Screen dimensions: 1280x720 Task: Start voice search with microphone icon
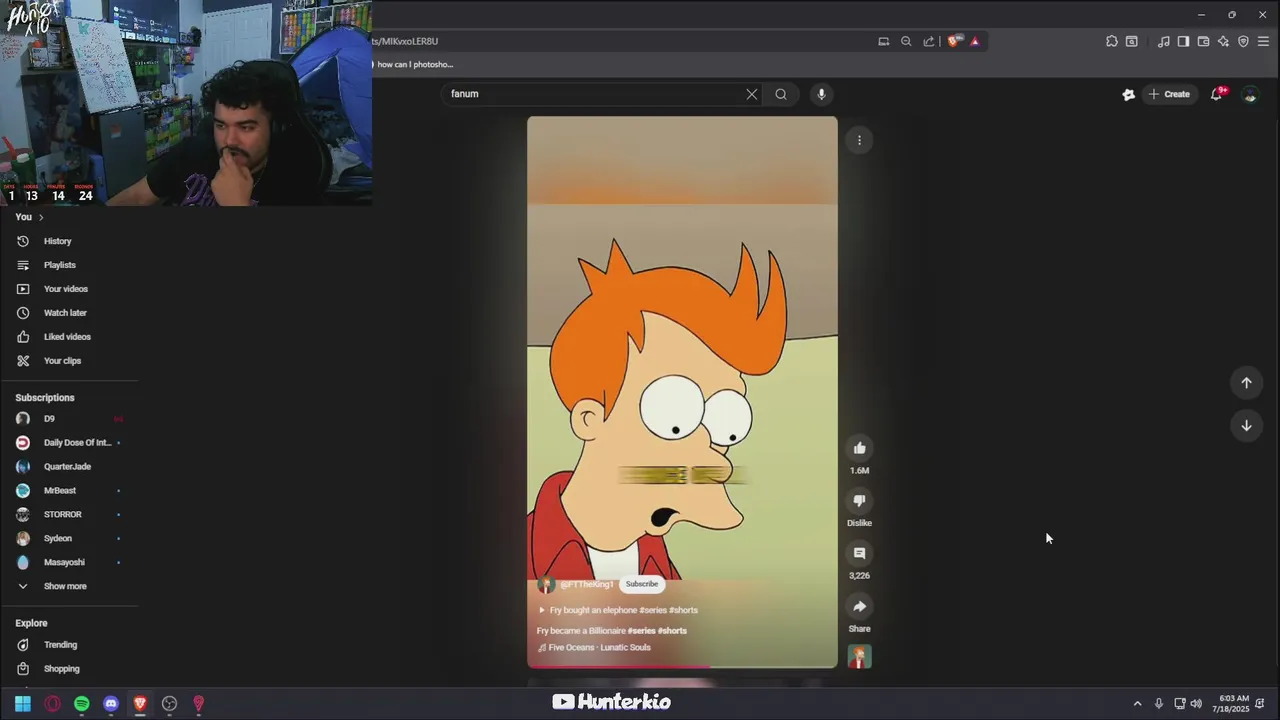coord(821,94)
